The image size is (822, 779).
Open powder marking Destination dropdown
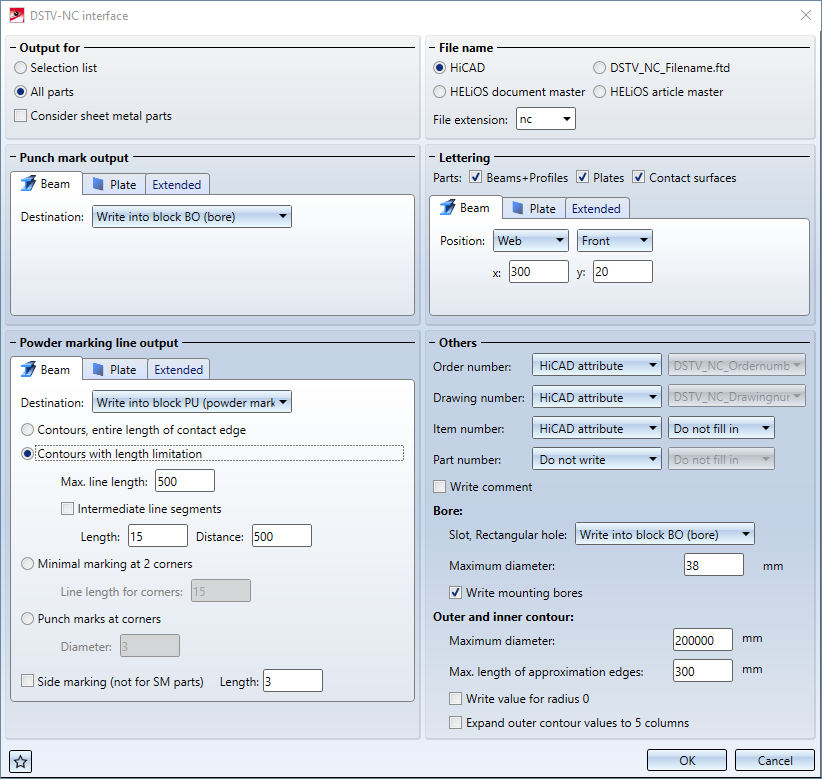[192, 402]
